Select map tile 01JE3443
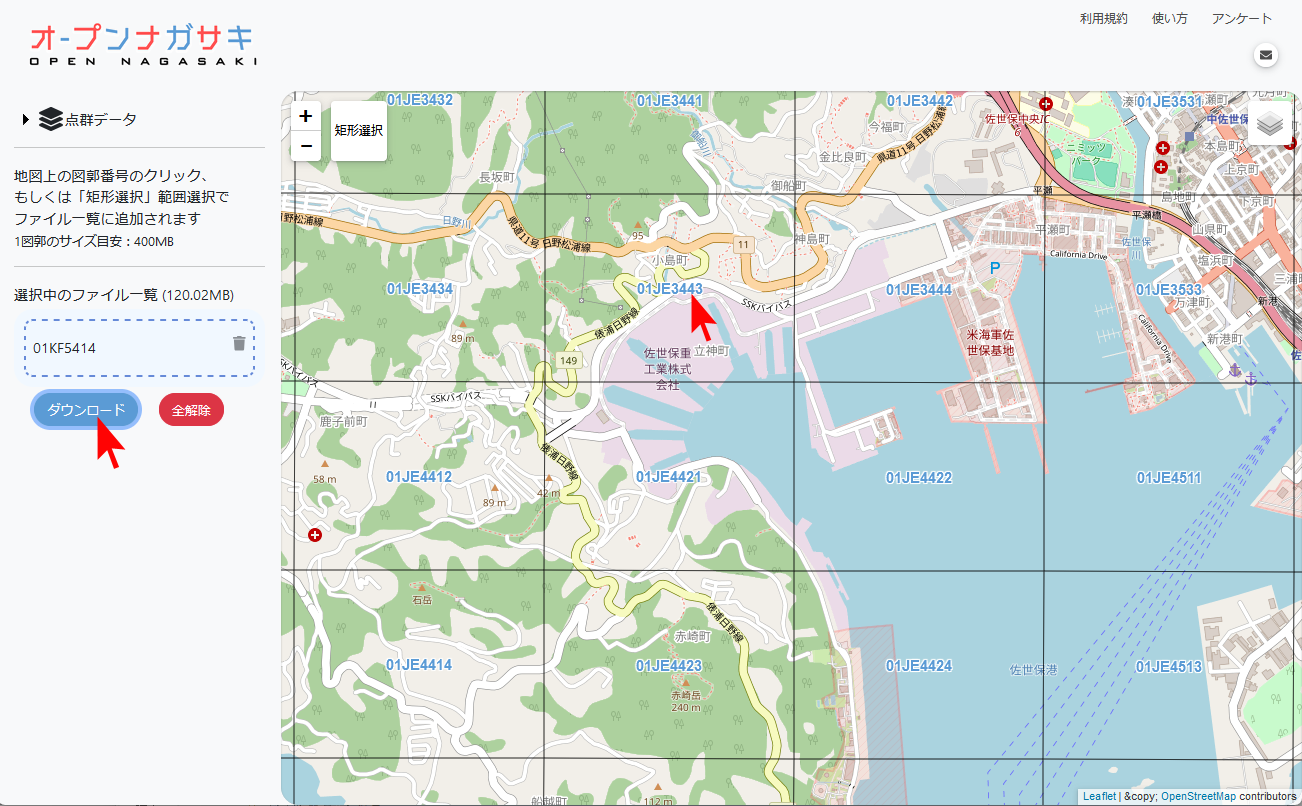This screenshot has height=806, width=1302. (669, 289)
